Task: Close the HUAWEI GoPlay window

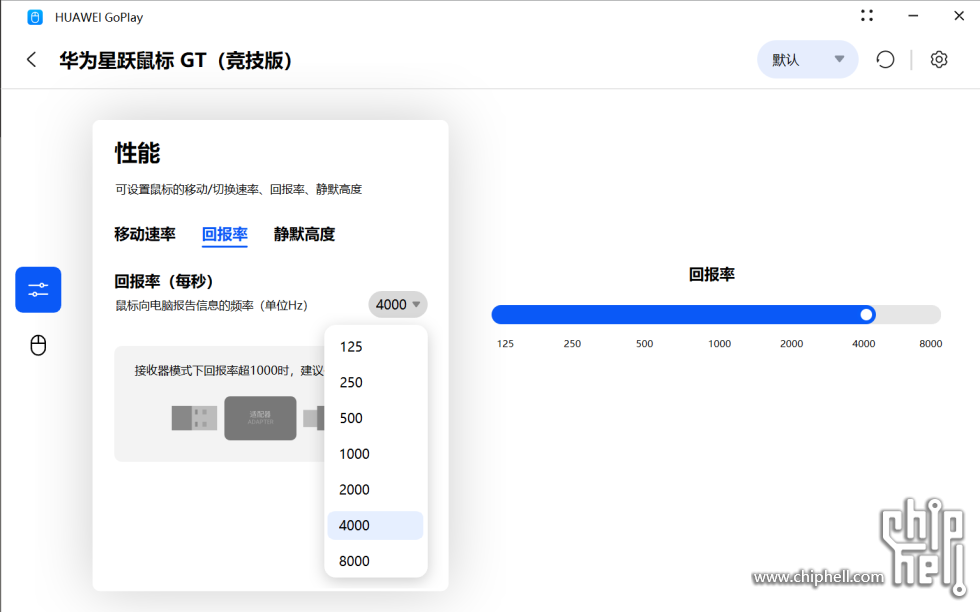Action: [x=959, y=16]
